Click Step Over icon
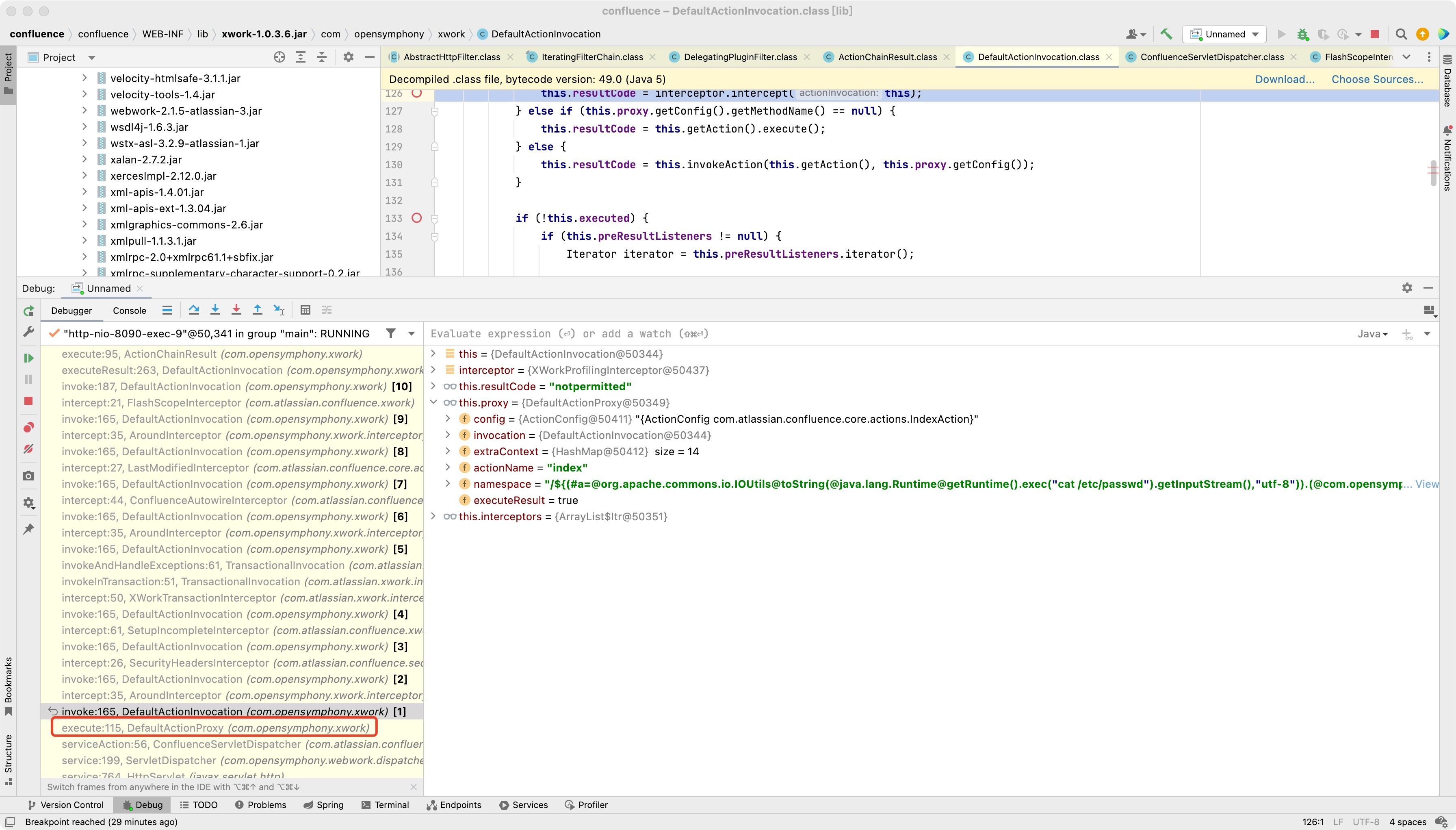The width and height of the screenshot is (1456, 830). 194,310
